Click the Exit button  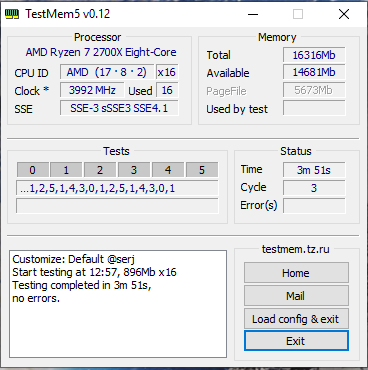[296, 341]
